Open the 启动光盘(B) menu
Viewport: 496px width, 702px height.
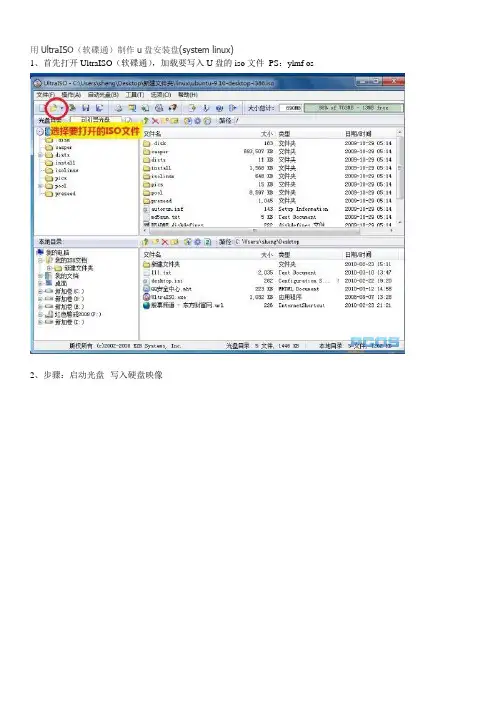(103, 95)
